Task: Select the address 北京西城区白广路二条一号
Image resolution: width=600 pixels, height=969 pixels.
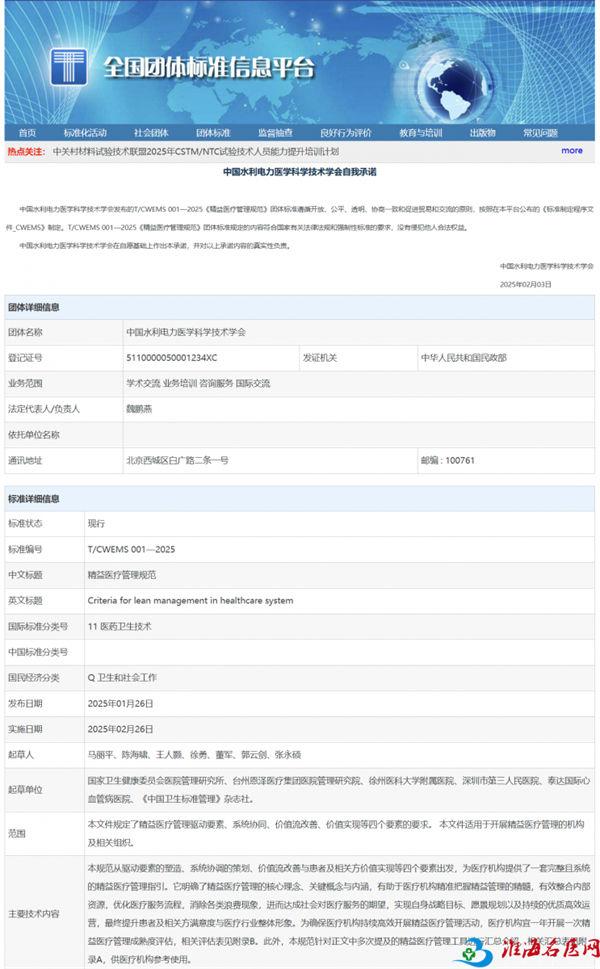Action: tap(177, 460)
